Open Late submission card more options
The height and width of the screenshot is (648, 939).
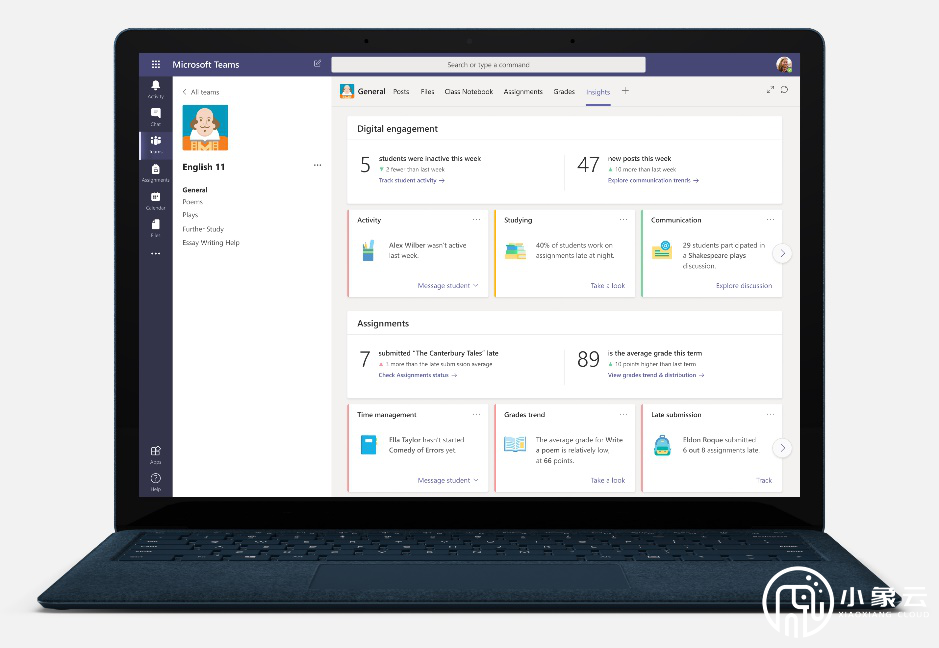770,414
